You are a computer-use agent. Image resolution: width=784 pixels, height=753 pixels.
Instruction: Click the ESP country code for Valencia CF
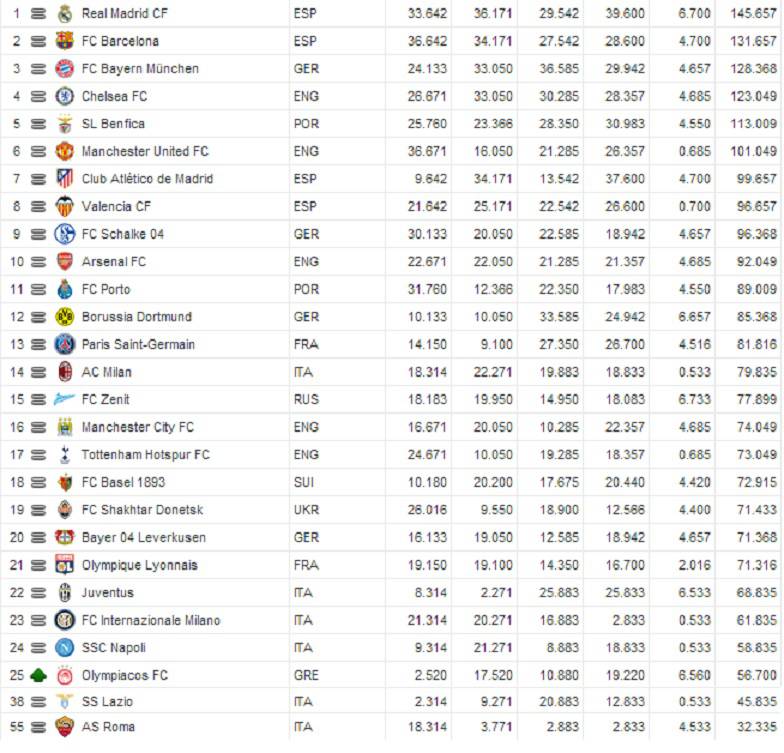point(304,207)
